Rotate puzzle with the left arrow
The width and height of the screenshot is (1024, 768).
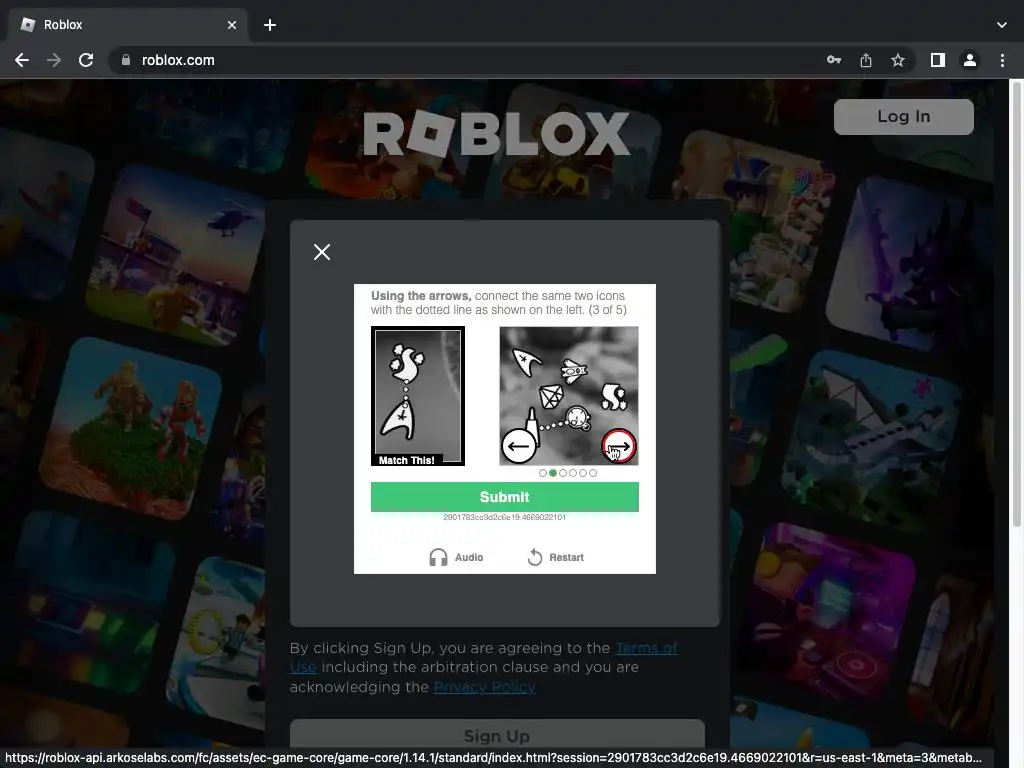(519, 446)
